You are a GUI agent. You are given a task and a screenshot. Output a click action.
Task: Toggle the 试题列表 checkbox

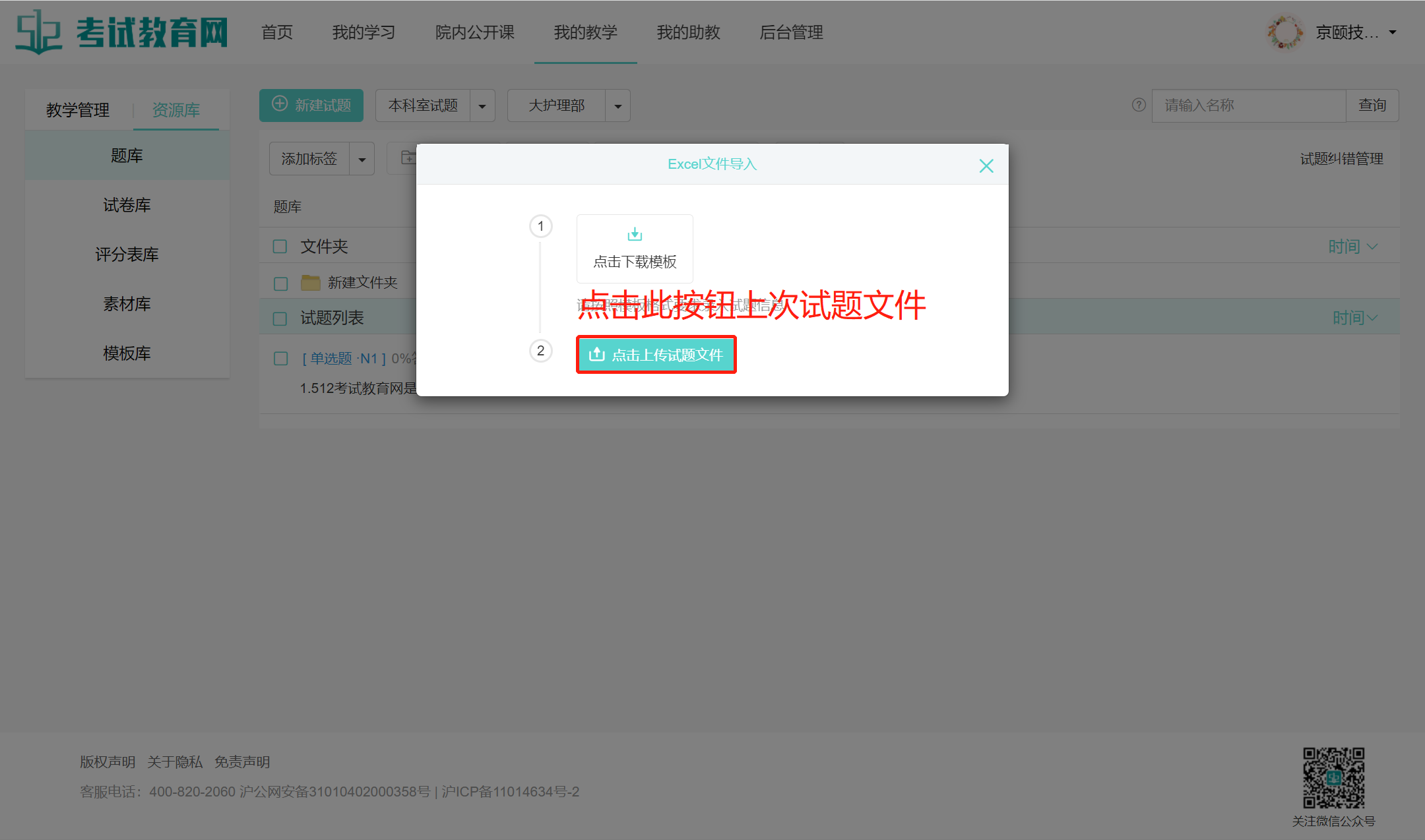coord(280,318)
